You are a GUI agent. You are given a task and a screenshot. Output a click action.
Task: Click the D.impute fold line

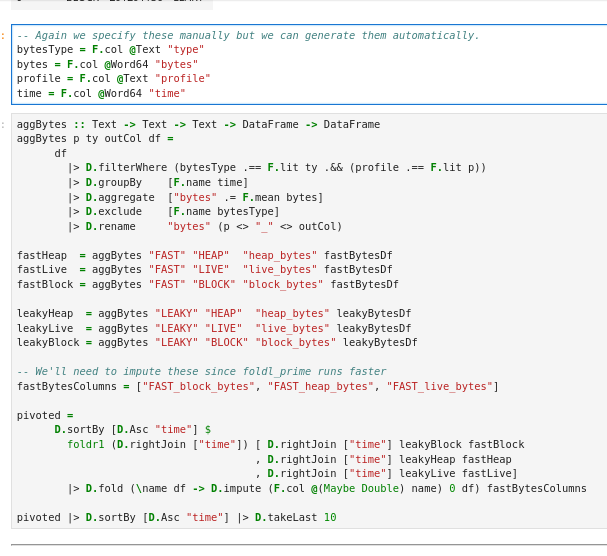pyautogui.click(x=326, y=488)
